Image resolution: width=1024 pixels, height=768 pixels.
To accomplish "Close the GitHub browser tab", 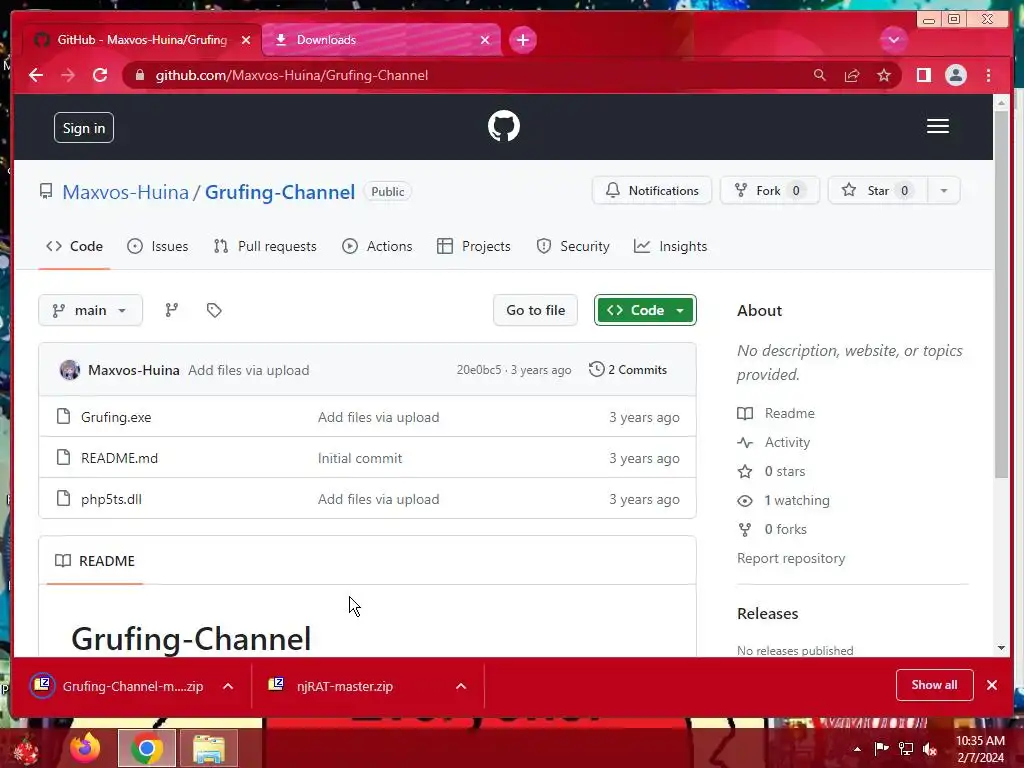I will coord(246,40).
